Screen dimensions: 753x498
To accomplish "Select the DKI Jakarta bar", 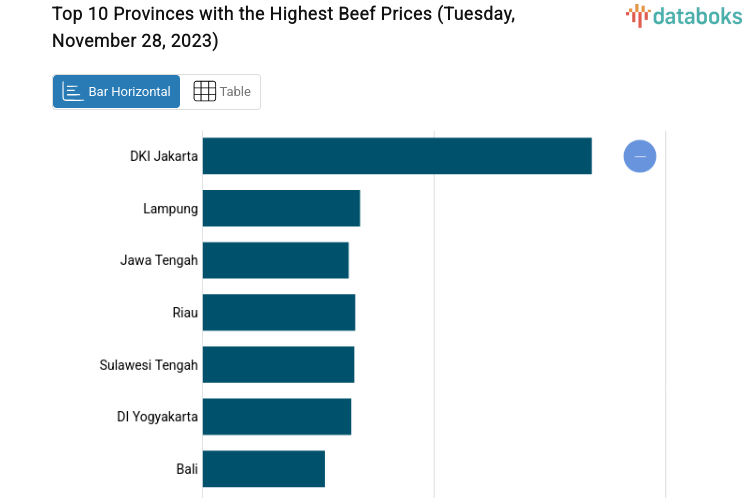I will tap(396, 156).
